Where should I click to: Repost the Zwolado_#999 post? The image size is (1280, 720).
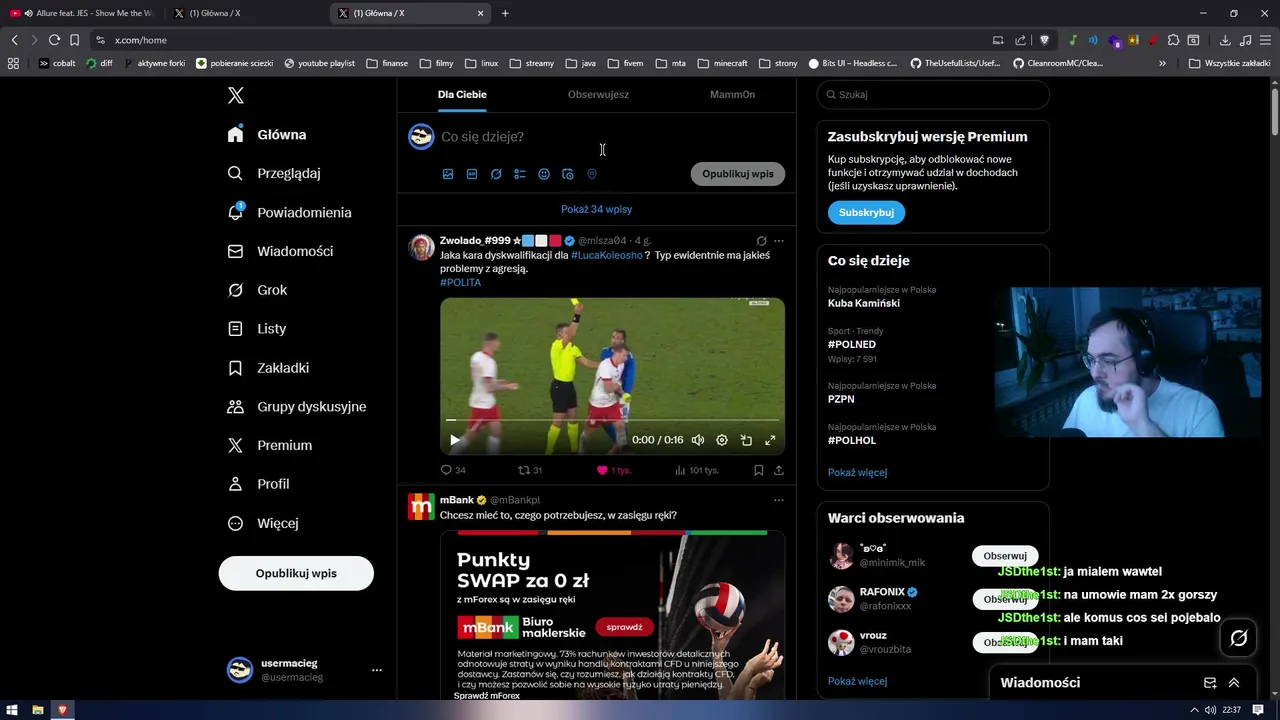[530, 470]
